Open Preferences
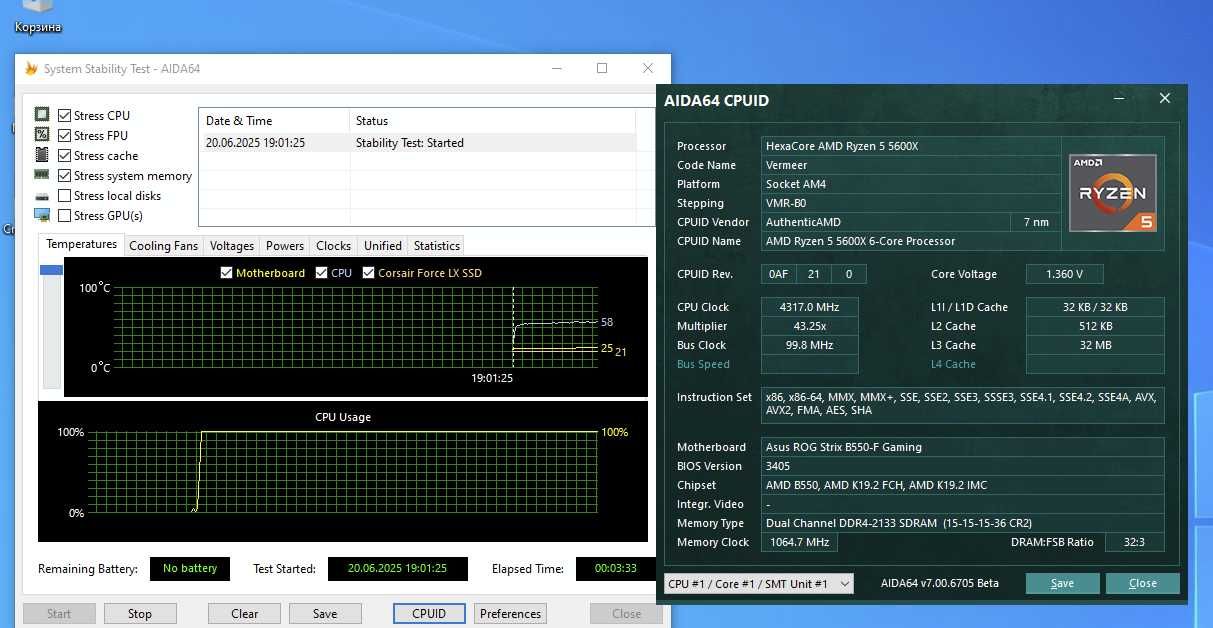Screen dimensions: 1213x628 coord(511,614)
